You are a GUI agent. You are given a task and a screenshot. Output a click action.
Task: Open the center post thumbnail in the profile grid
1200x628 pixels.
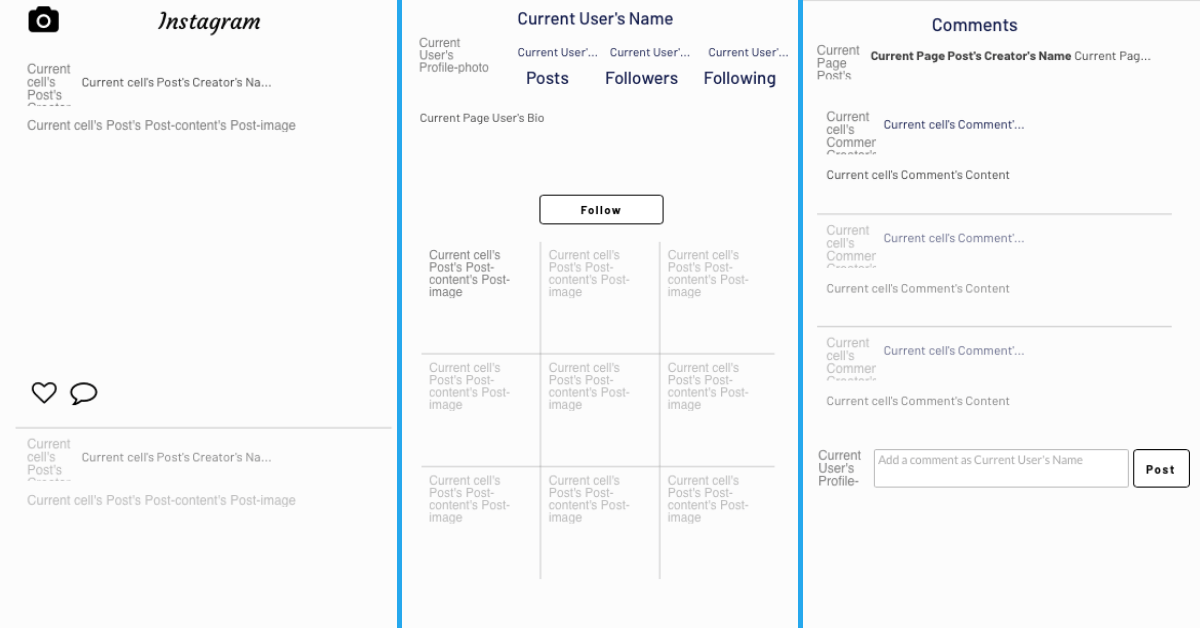point(599,402)
